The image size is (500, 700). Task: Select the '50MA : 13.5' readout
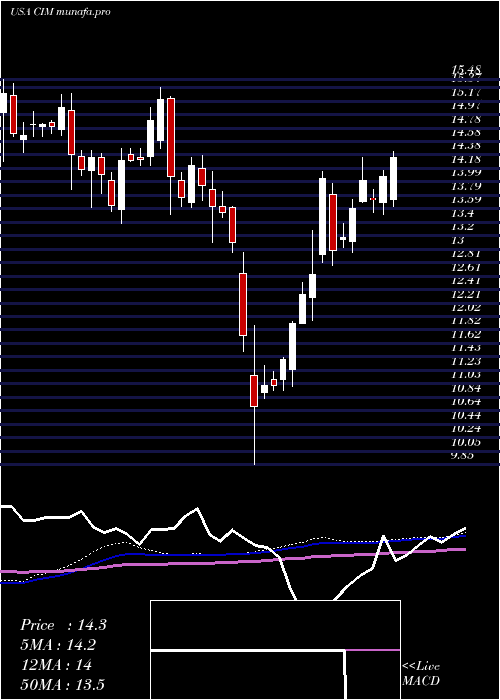click(63, 684)
